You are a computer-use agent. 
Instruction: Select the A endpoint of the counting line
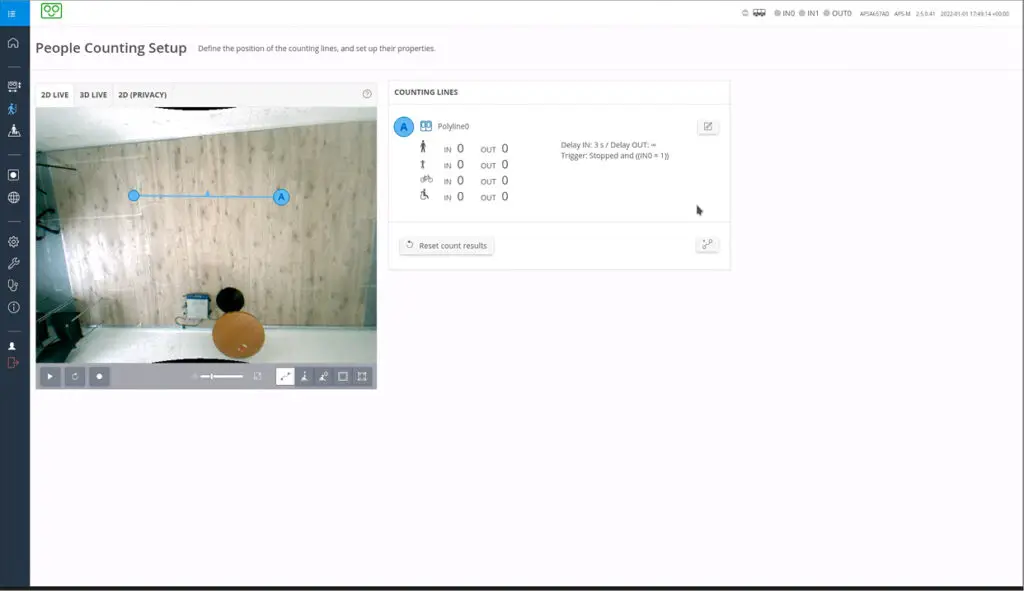(x=281, y=197)
